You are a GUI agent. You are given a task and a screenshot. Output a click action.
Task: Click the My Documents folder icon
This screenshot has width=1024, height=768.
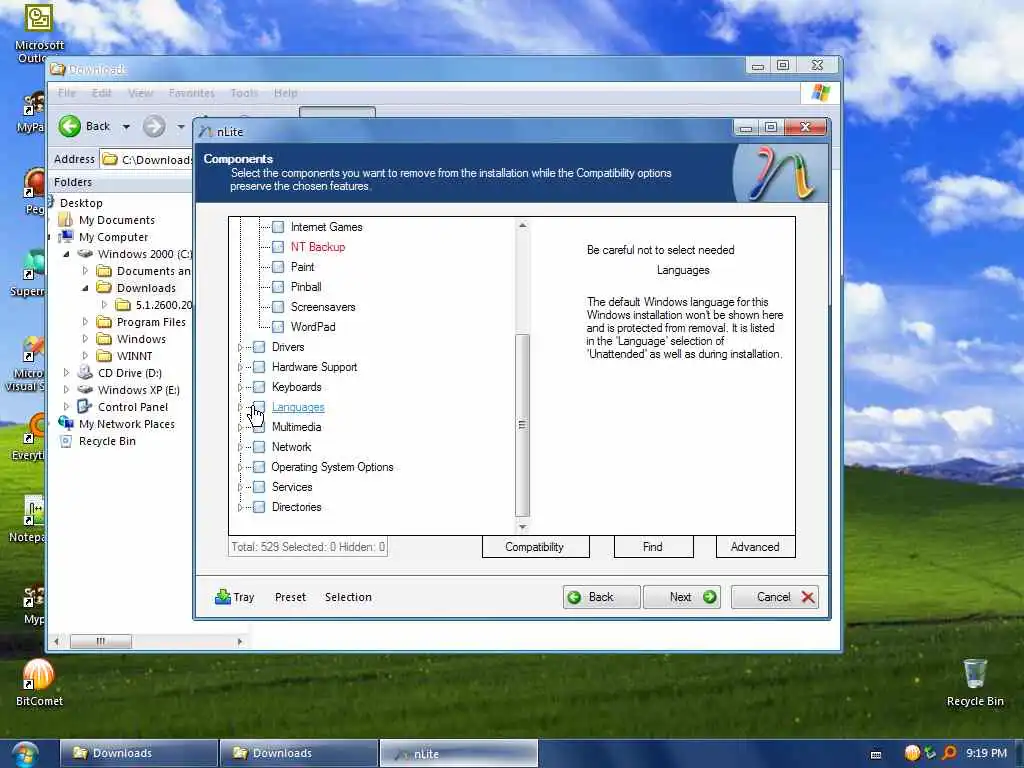point(65,219)
